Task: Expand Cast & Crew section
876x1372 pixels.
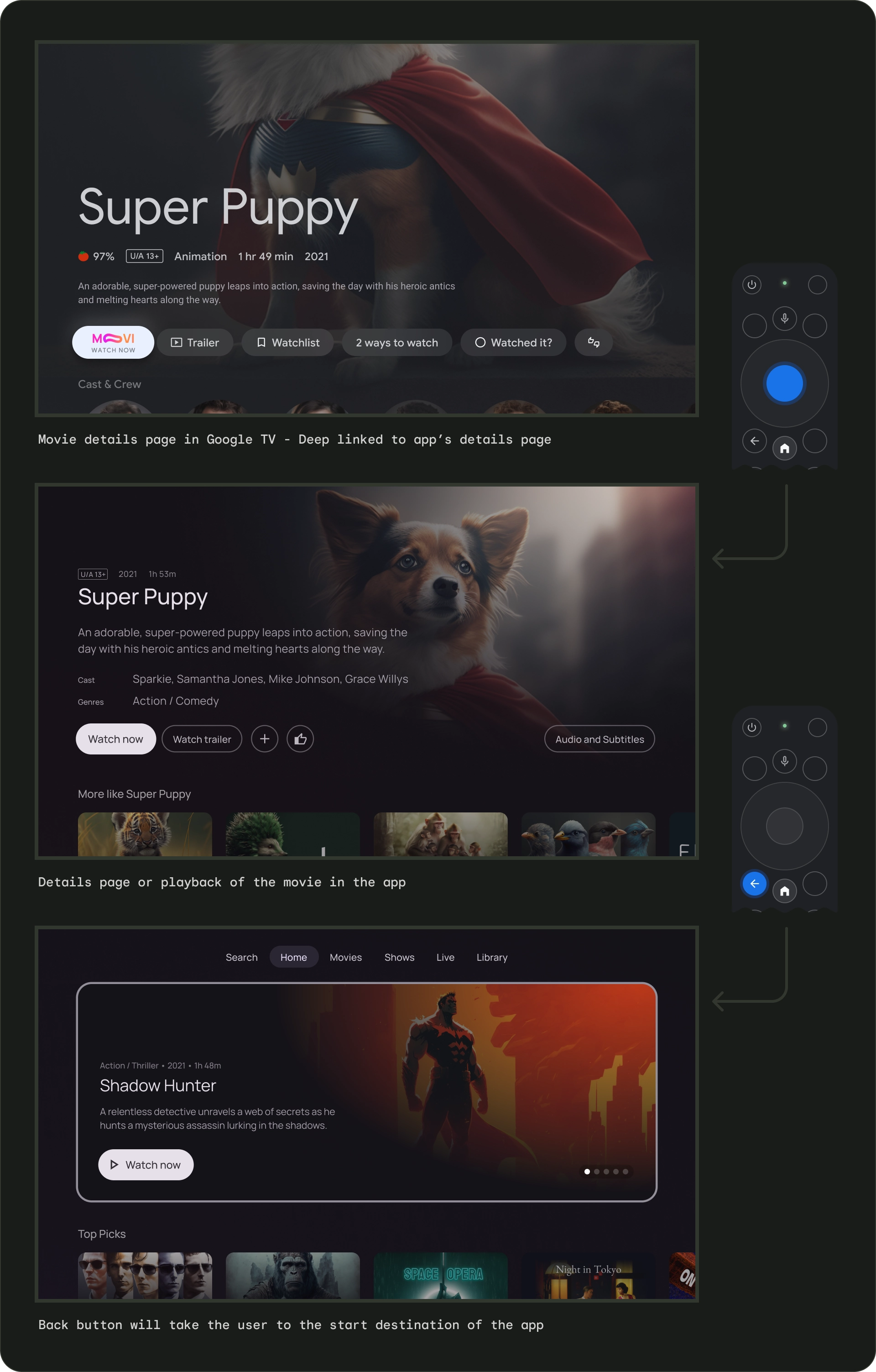Action: (x=109, y=383)
